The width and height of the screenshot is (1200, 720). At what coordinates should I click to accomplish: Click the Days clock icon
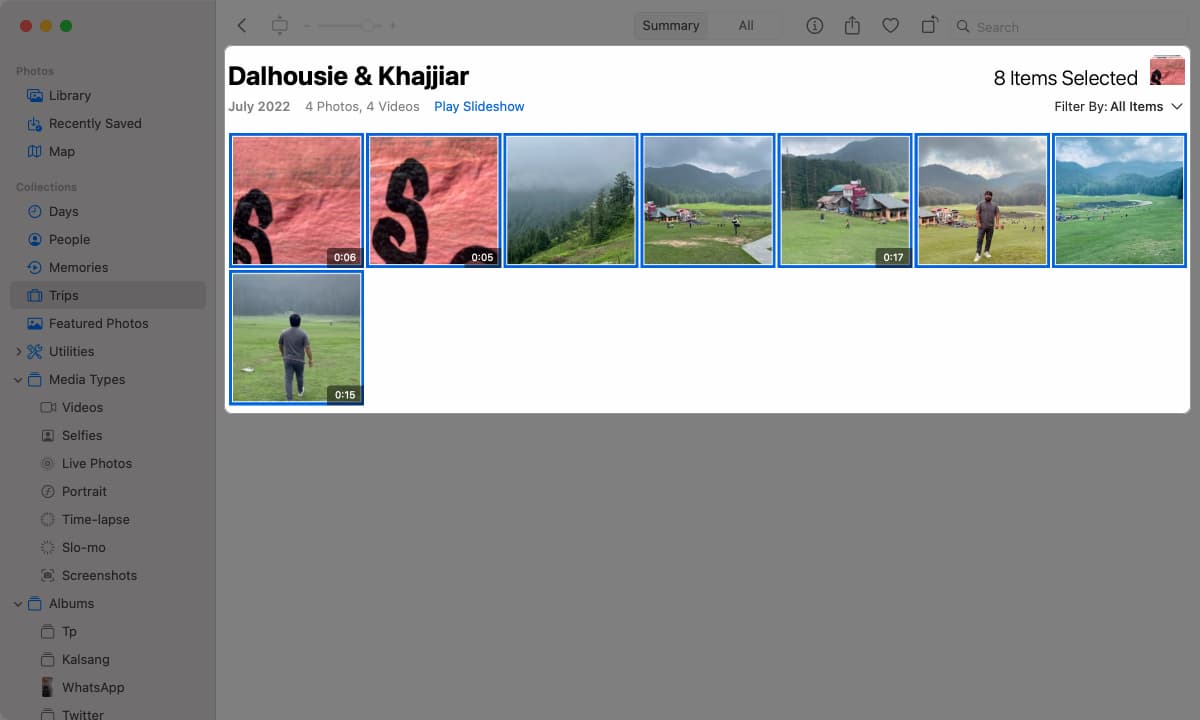[x=35, y=212]
